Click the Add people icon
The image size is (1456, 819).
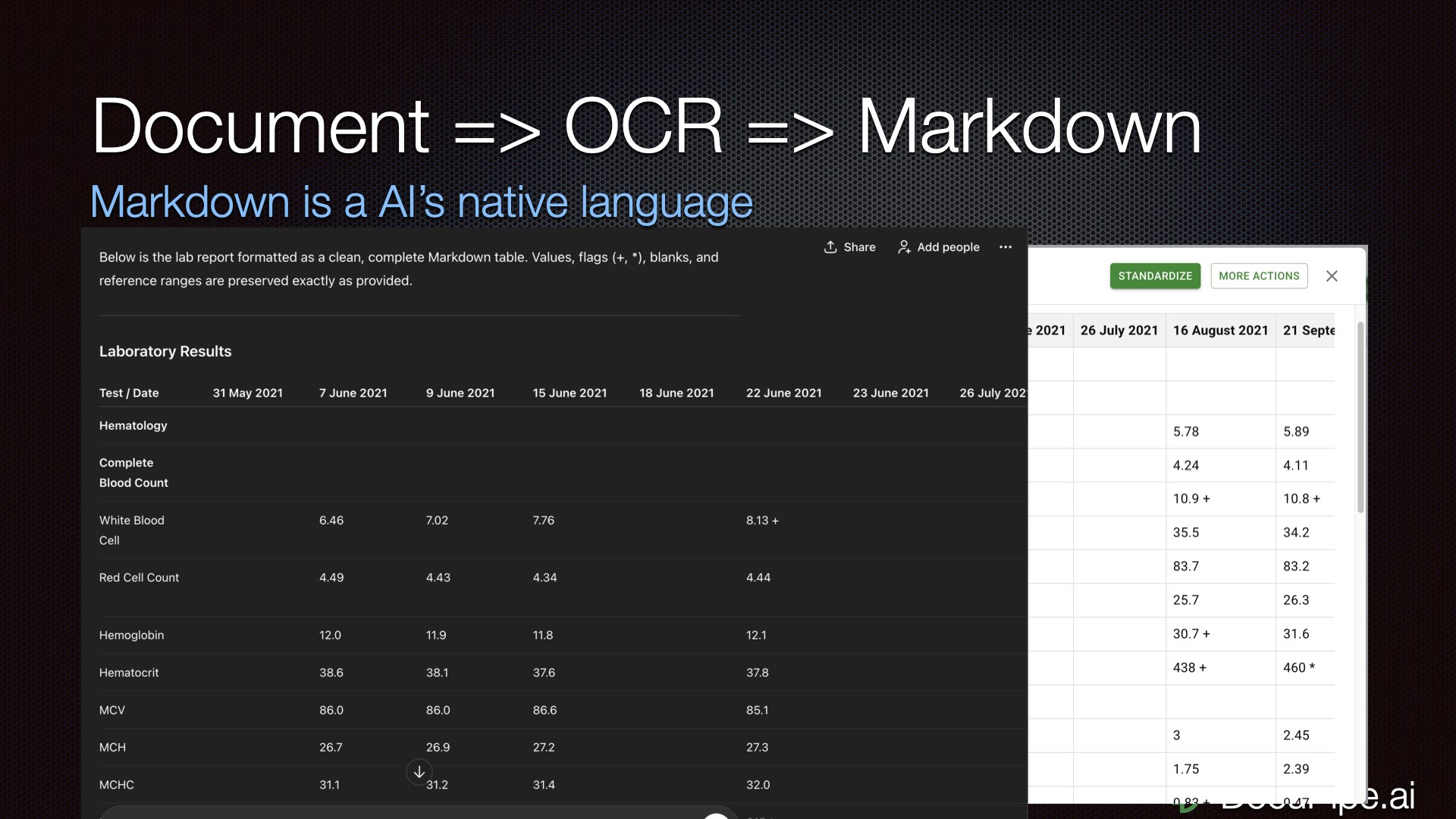904,247
